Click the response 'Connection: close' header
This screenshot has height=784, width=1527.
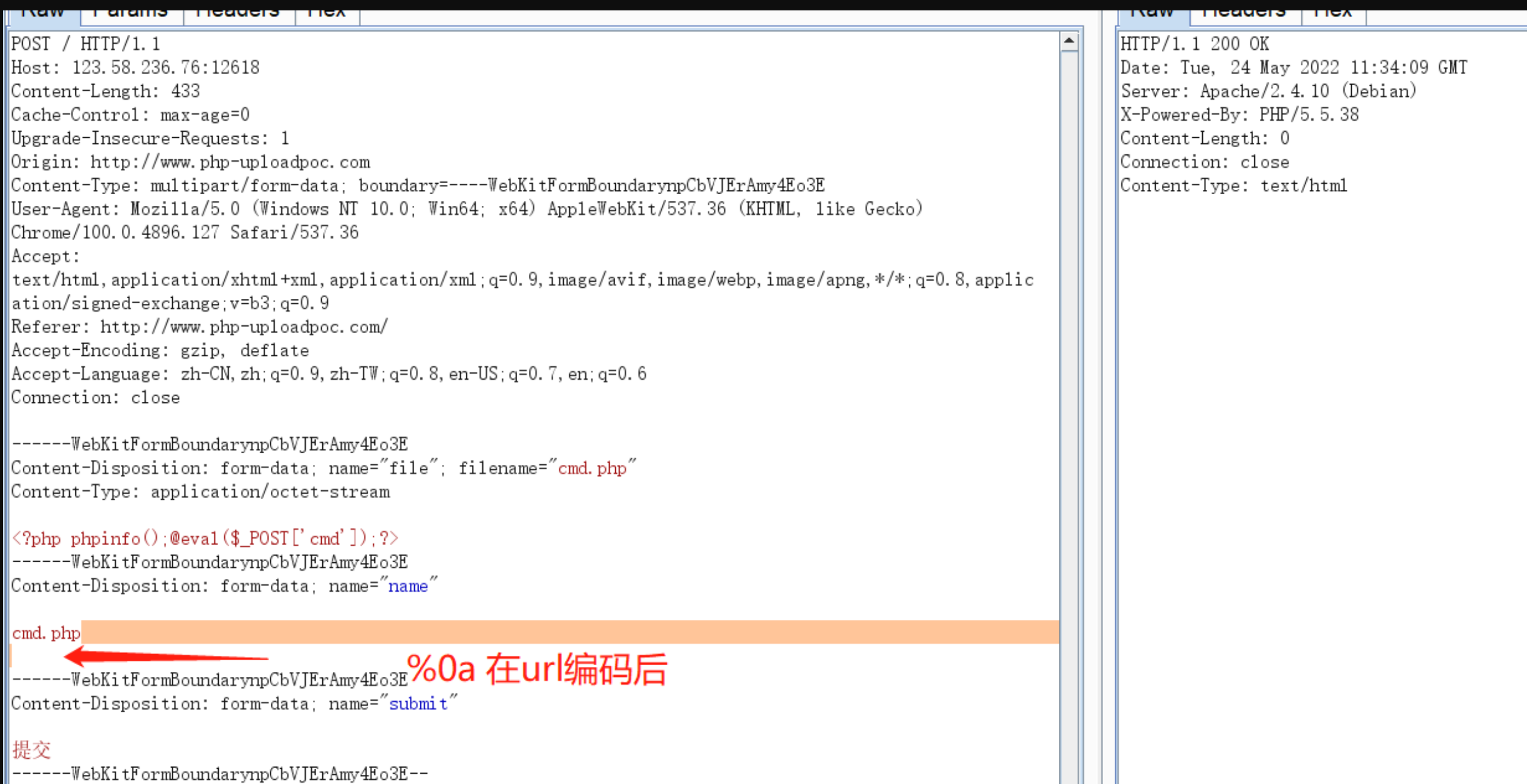pyautogui.click(x=1205, y=162)
